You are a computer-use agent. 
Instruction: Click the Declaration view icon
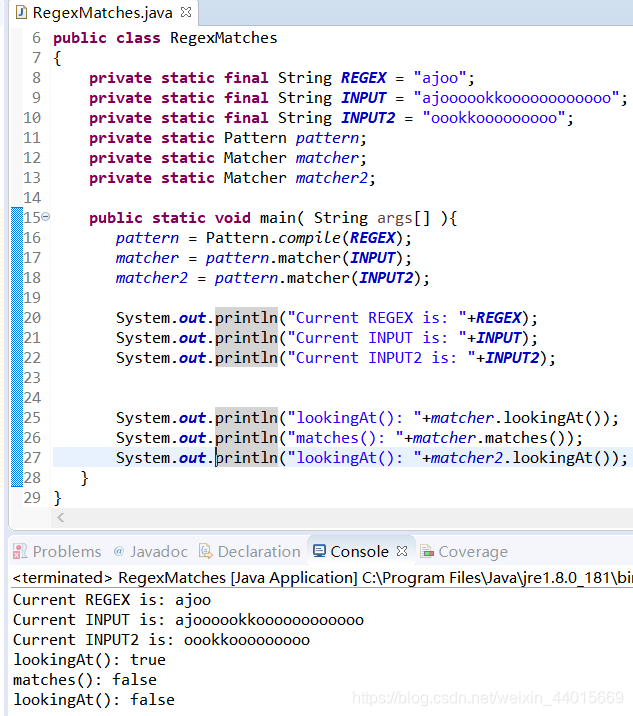click(x=206, y=552)
